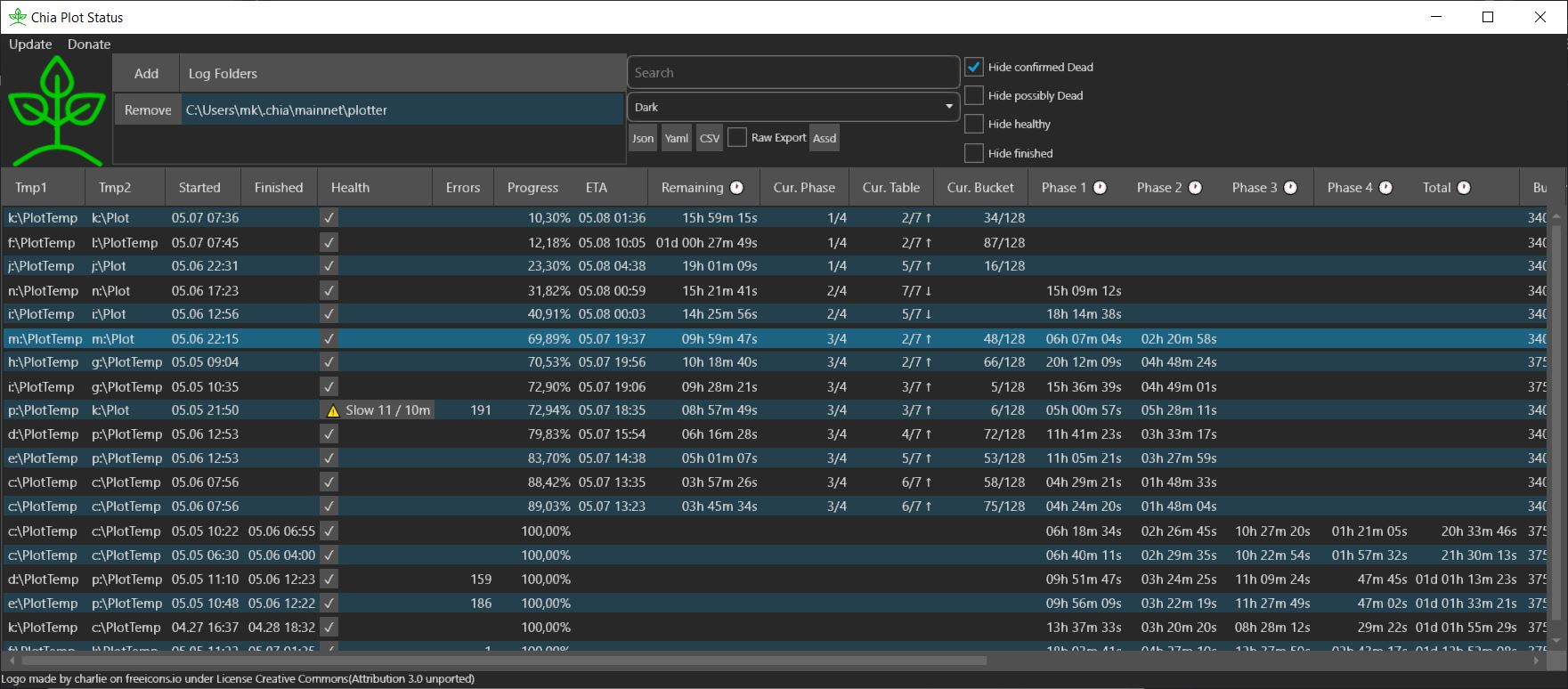Enable Hide finished checkbox
1568x689 pixels.
(x=974, y=153)
